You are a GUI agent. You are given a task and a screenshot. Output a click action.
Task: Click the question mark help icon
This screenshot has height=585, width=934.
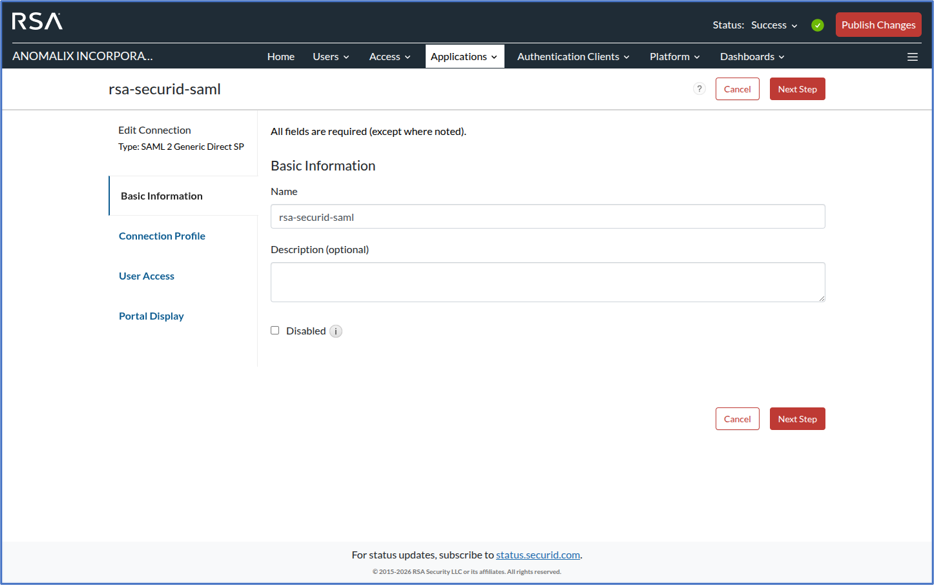point(699,89)
